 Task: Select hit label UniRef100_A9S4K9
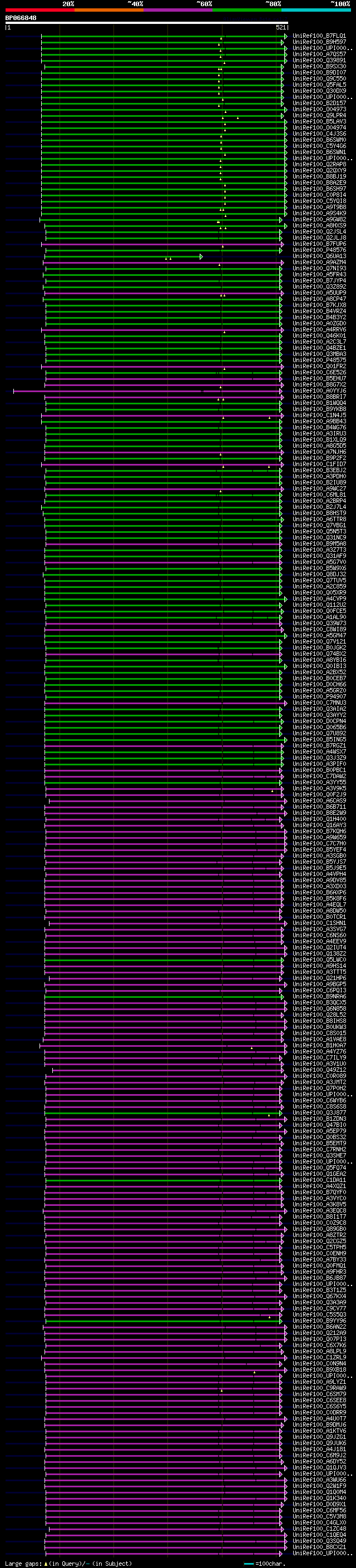point(319,214)
